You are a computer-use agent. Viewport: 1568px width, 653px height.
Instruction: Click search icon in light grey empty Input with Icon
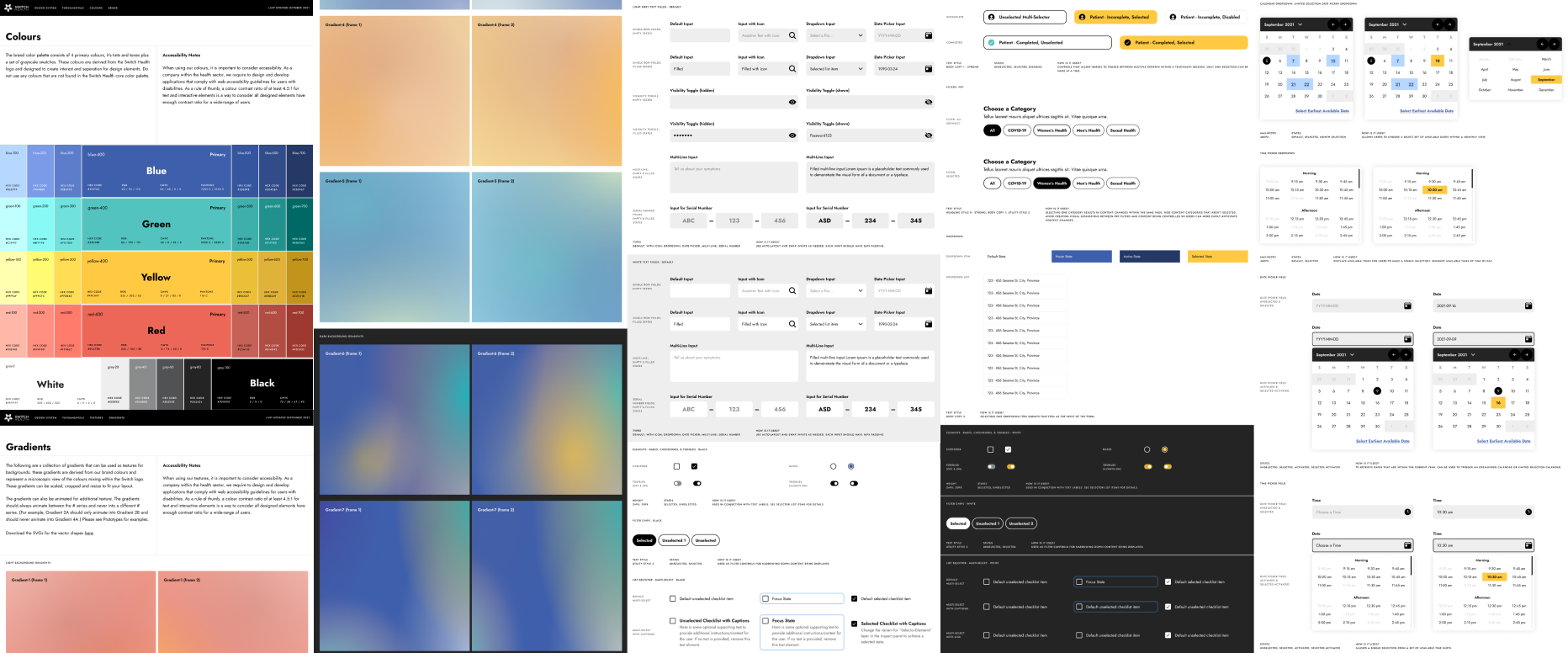(x=792, y=35)
